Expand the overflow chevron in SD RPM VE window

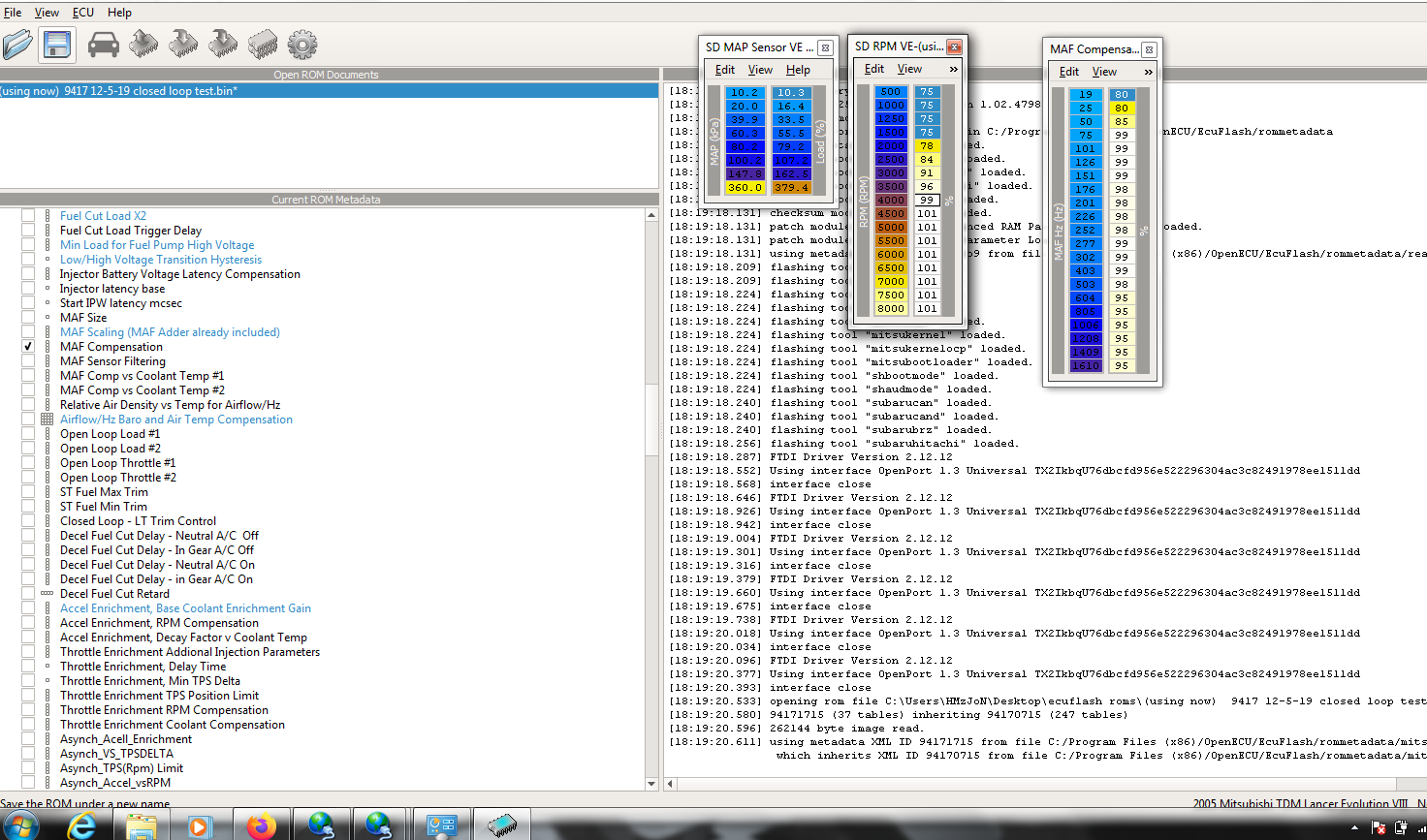pyautogui.click(x=953, y=69)
